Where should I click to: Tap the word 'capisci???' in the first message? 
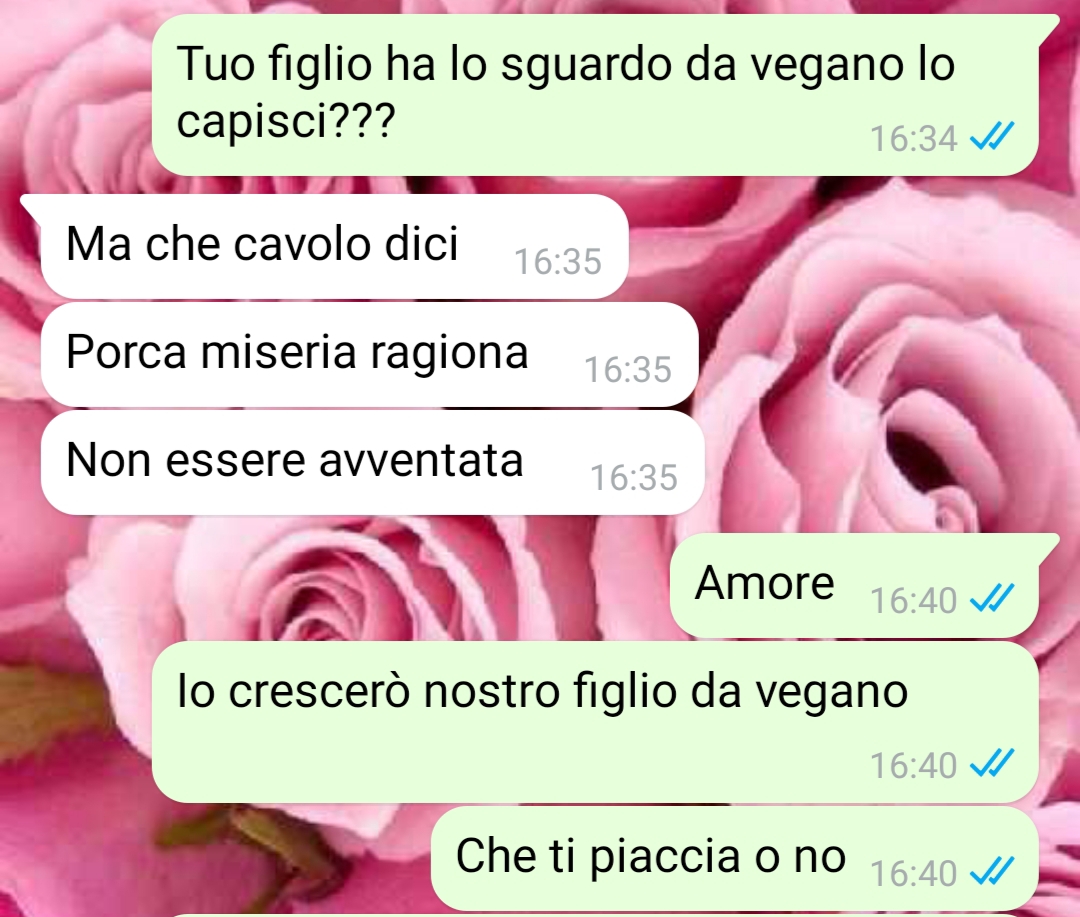[x=286, y=122]
